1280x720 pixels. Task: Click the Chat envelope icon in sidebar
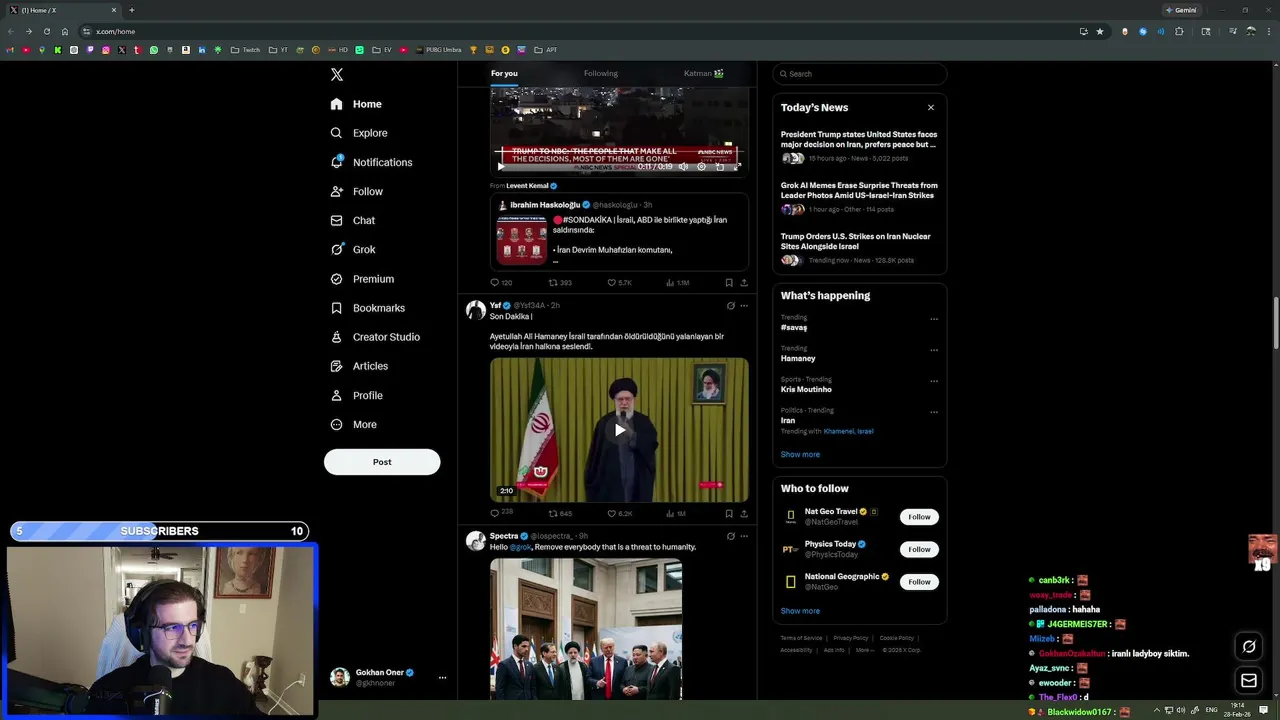click(336, 220)
